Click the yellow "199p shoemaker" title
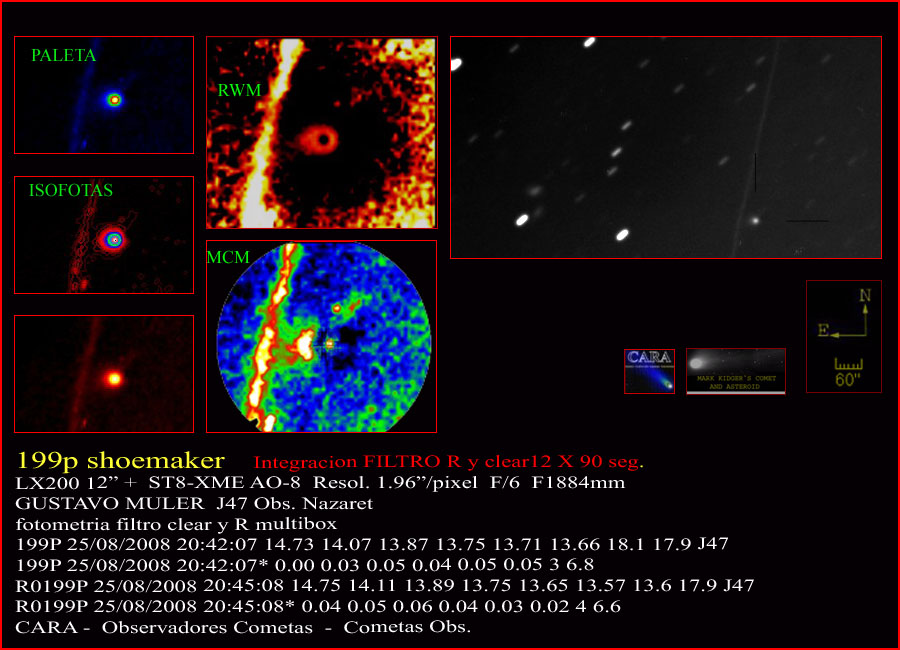 coord(121,461)
